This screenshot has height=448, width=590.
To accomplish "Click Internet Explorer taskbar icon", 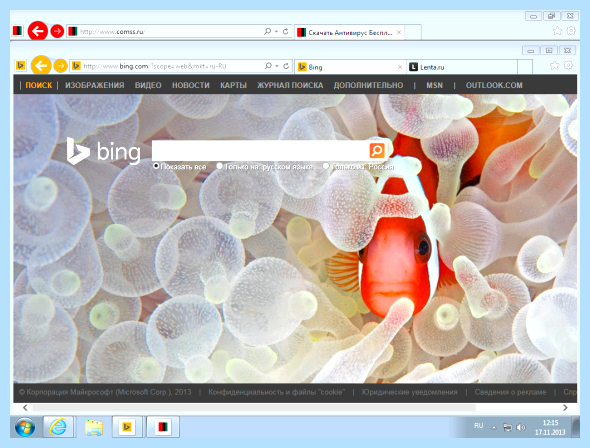I will (59, 427).
